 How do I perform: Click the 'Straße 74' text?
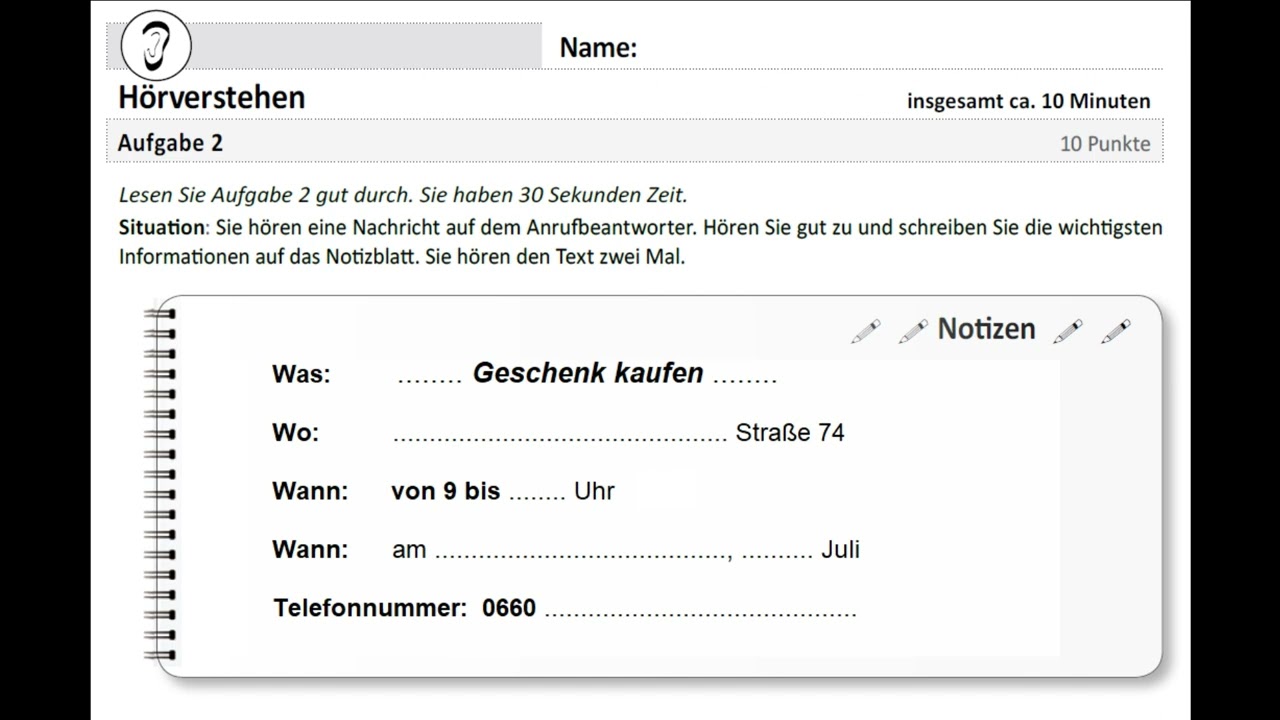tap(790, 432)
